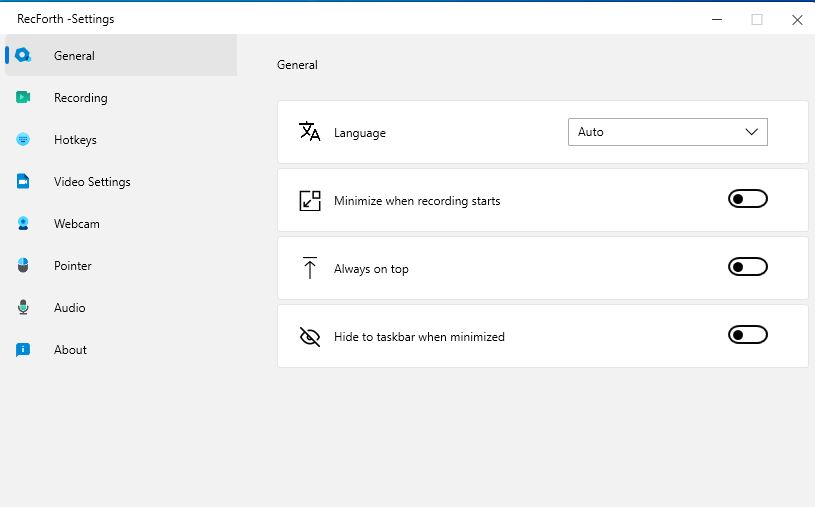Image resolution: width=815 pixels, height=507 pixels.
Task: Click the Pointer mouse icon
Action: (x=23, y=265)
